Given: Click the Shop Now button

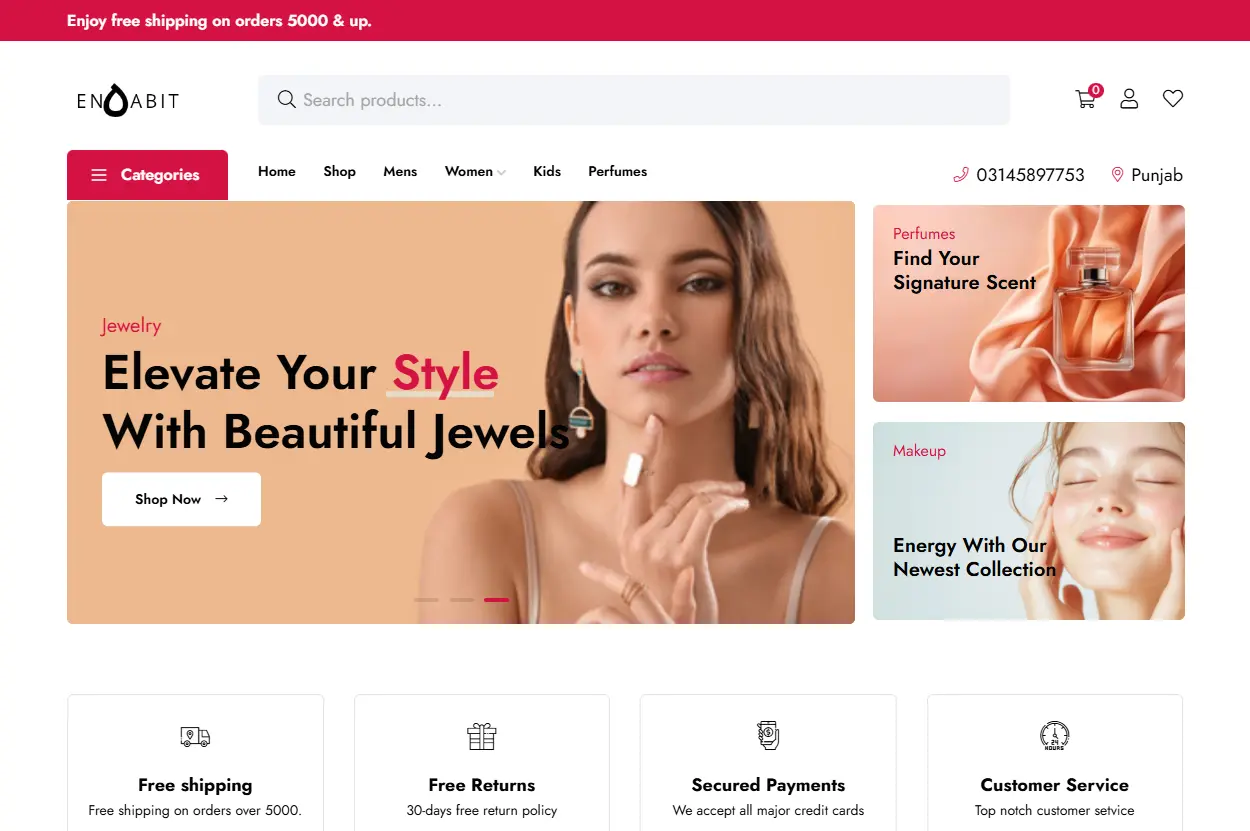Looking at the screenshot, I should click(x=181, y=499).
